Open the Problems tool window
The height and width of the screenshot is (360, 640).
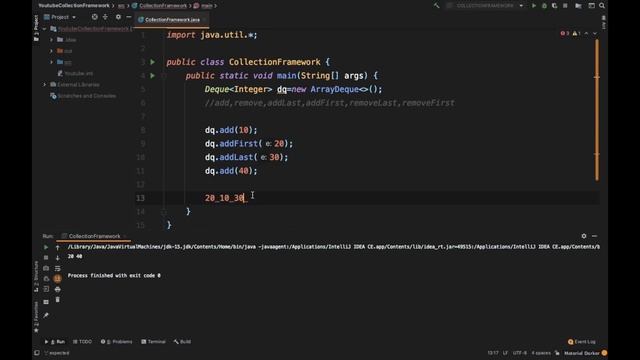coord(116,342)
